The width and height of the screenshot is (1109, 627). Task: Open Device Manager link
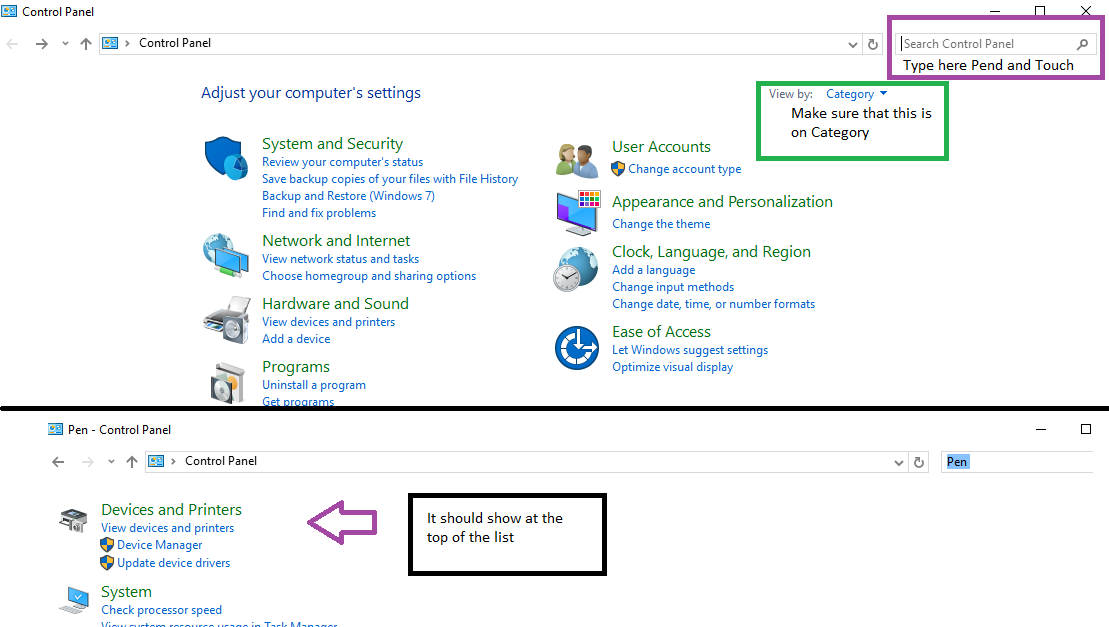[160, 545]
